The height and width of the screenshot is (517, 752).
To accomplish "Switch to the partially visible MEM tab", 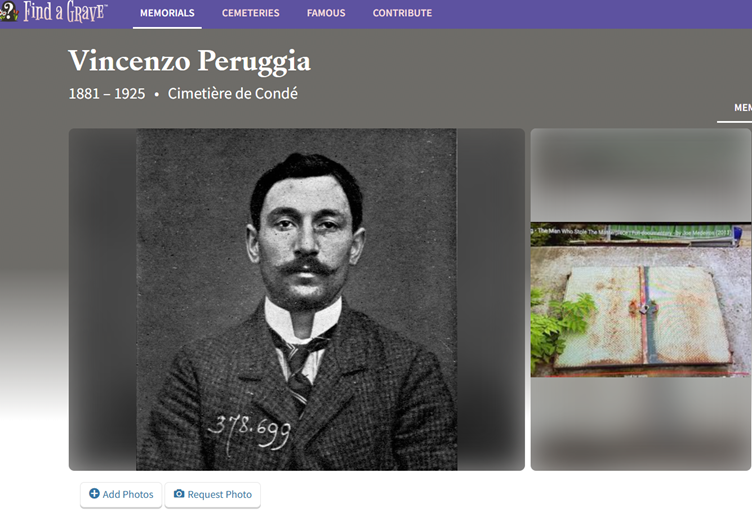I will (742, 108).
